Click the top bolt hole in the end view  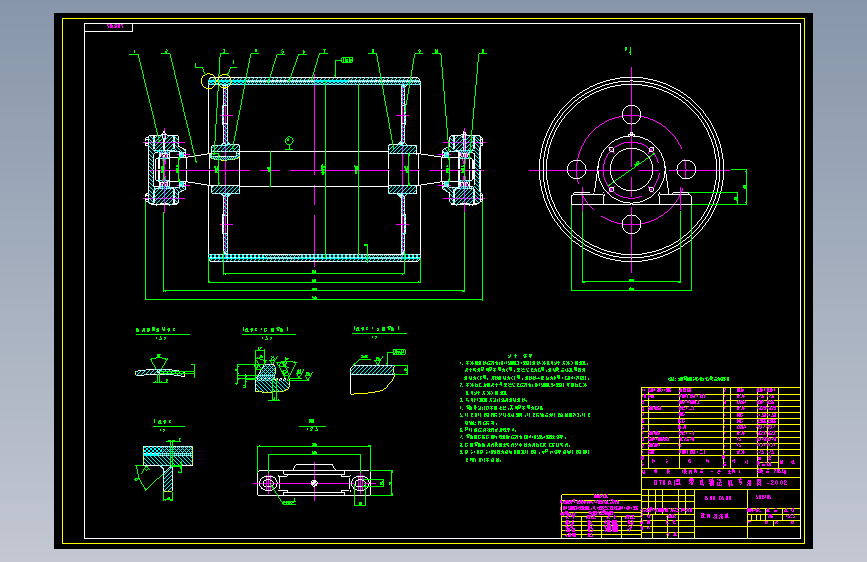pos(631,115)
